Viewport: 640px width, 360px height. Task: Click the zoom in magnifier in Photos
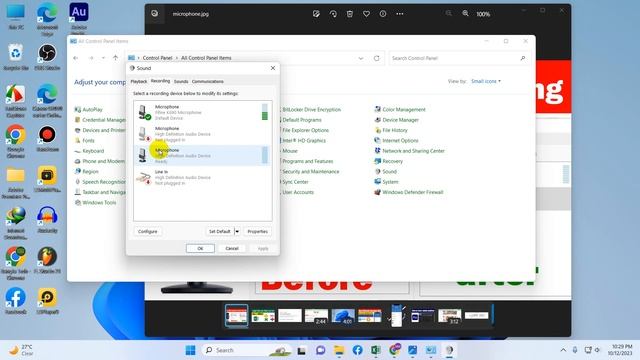pyautogui.click(x=465, y=13)
